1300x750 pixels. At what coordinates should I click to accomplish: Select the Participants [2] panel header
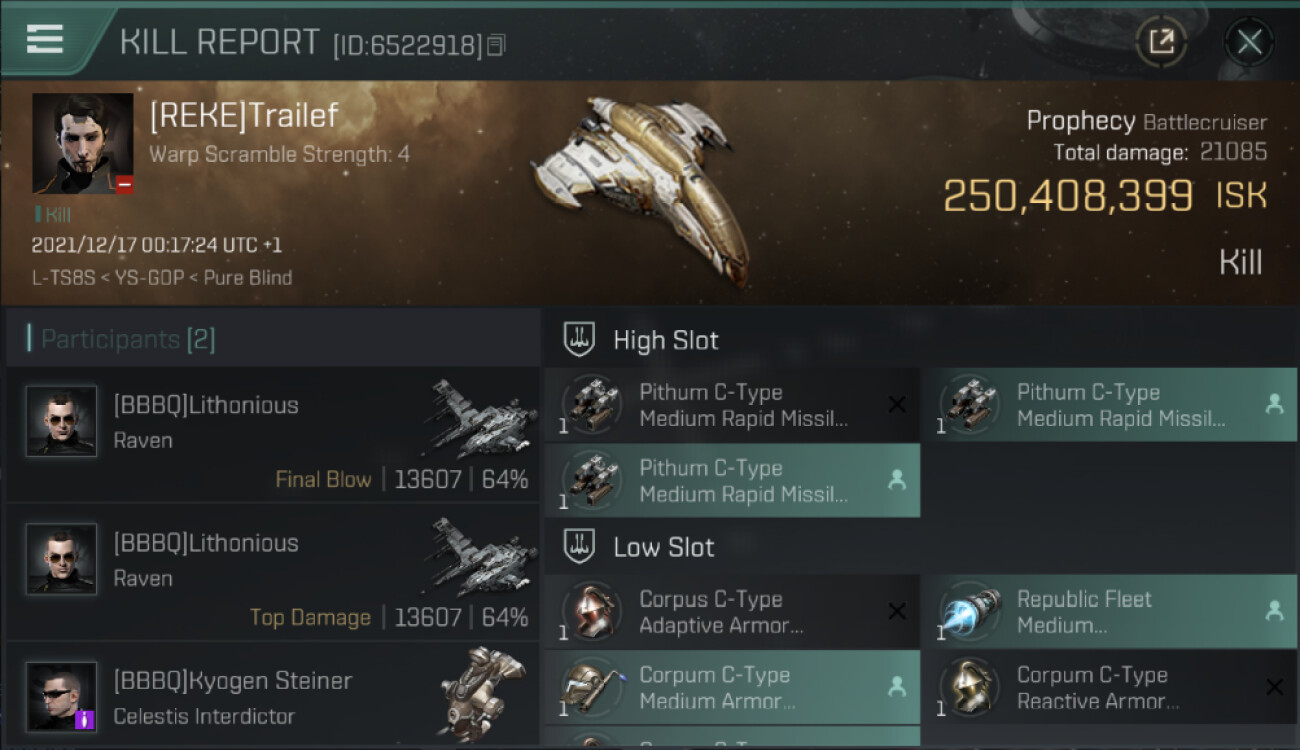click(x=272, y=339)
